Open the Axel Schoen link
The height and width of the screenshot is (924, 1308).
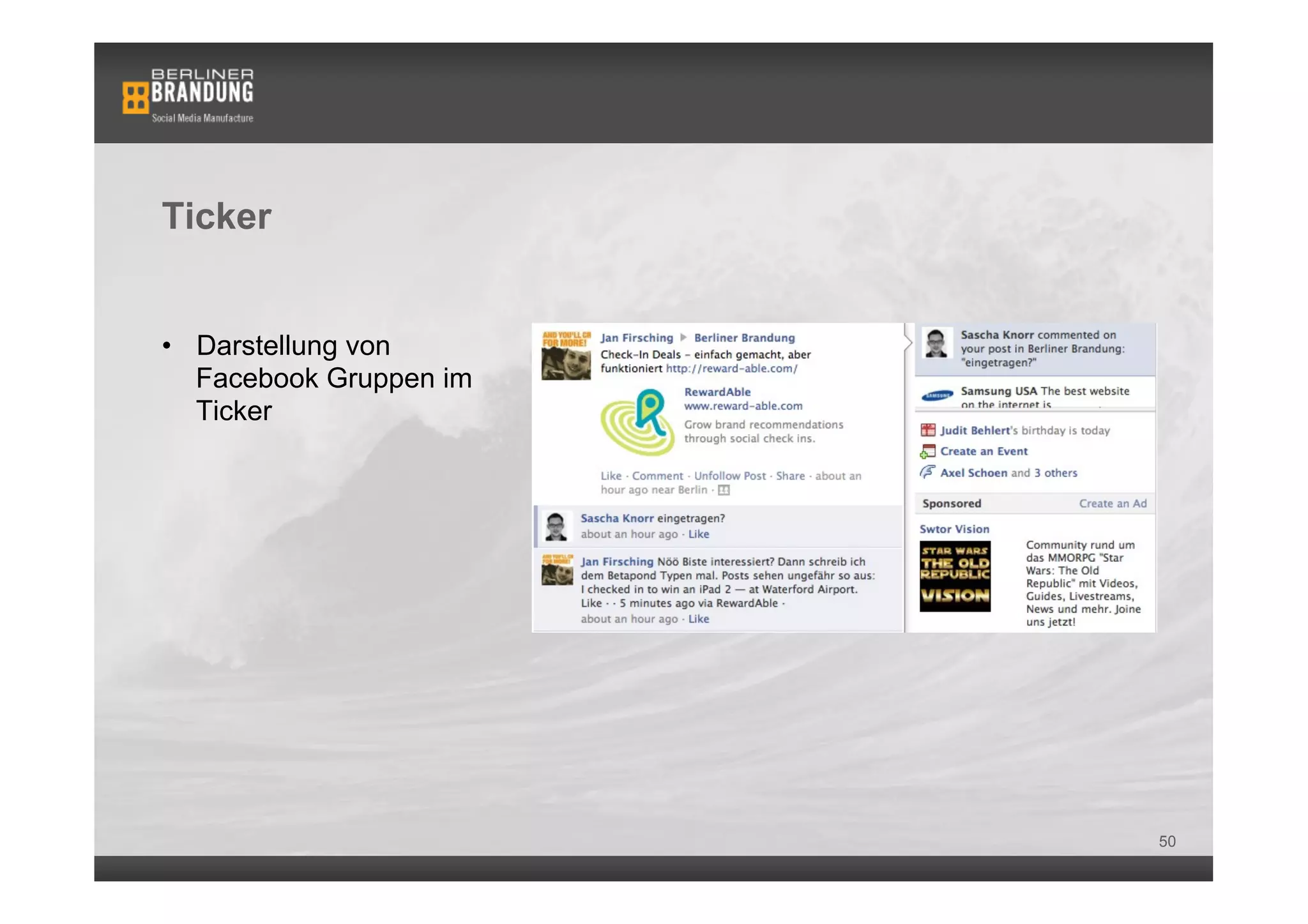tap(973, 473)
